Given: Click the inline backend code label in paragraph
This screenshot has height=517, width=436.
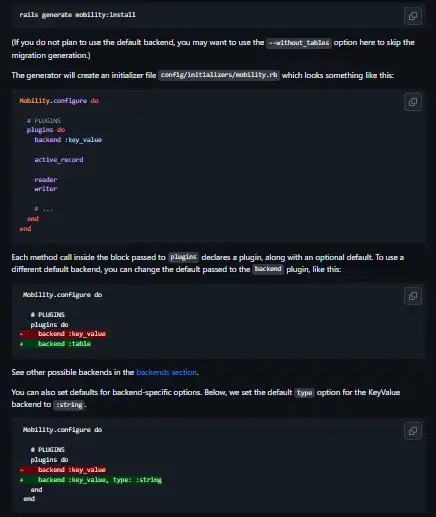Looking at the screenshot, I should click(x=268, y=269).
